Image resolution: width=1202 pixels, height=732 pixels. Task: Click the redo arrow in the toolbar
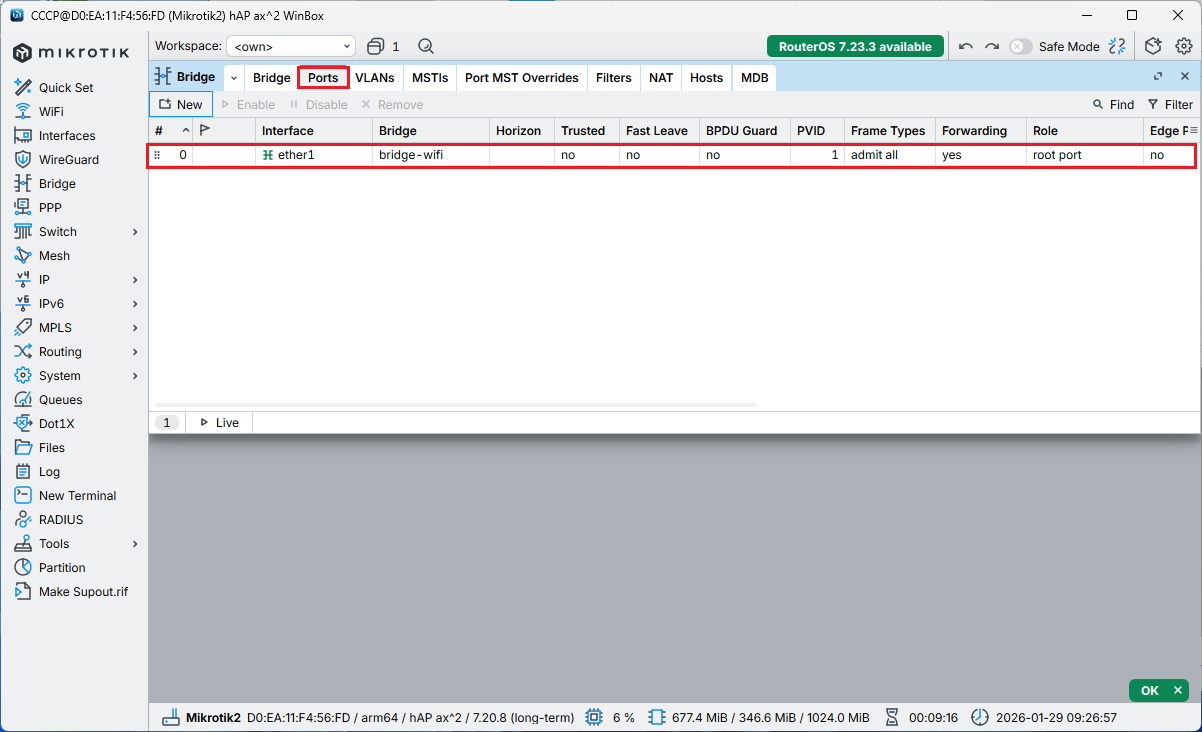click(992, 46)
